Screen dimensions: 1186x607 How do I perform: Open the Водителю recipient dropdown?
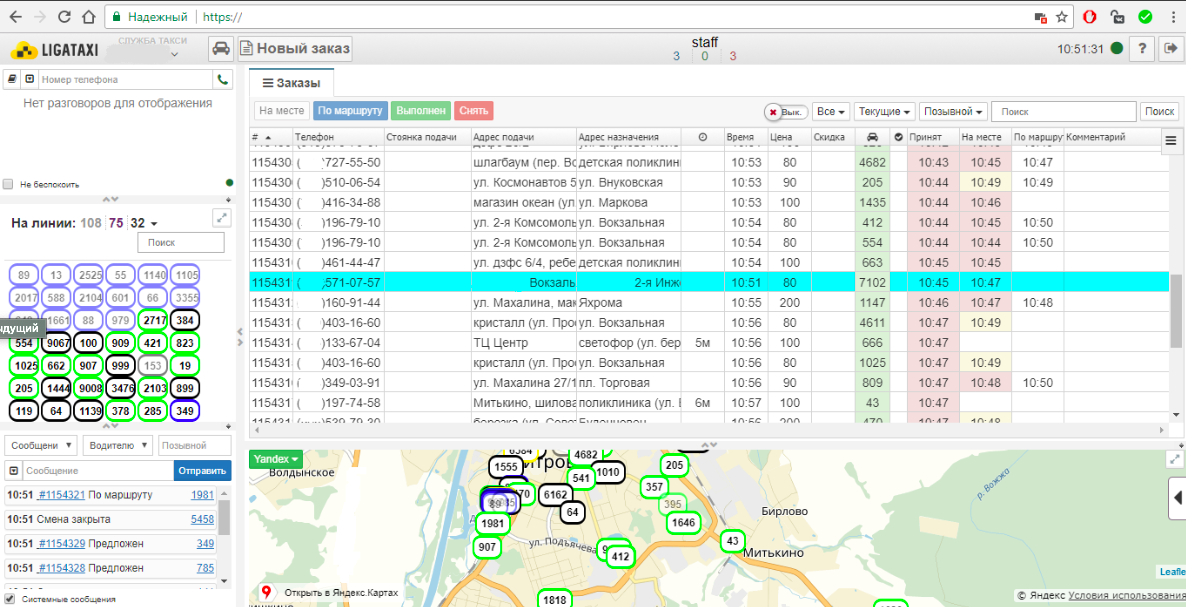pyautogui.click(x=118, y=445)
